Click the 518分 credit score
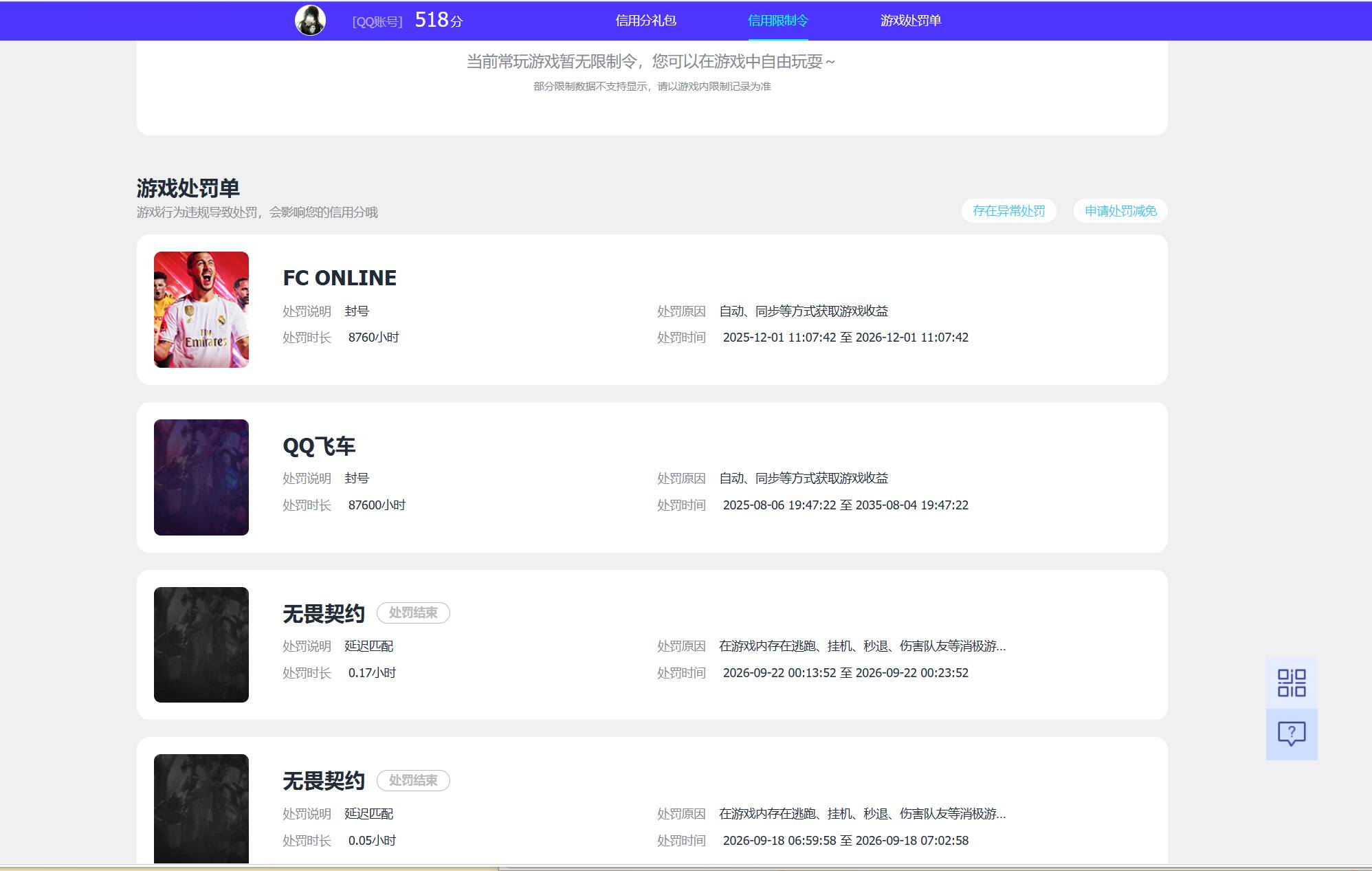This screenshot has height=871, width=1372. (439, 20)
